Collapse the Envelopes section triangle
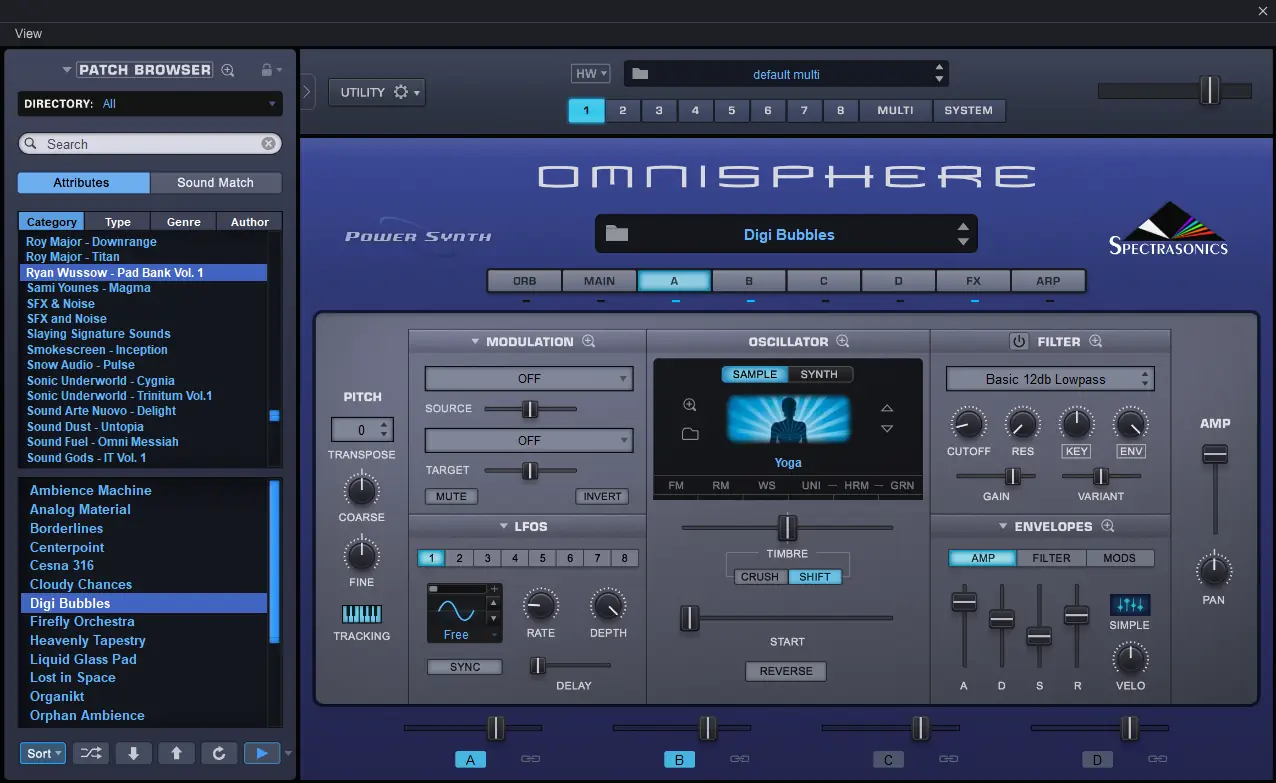The image size is (1276, 783). 1003,526
